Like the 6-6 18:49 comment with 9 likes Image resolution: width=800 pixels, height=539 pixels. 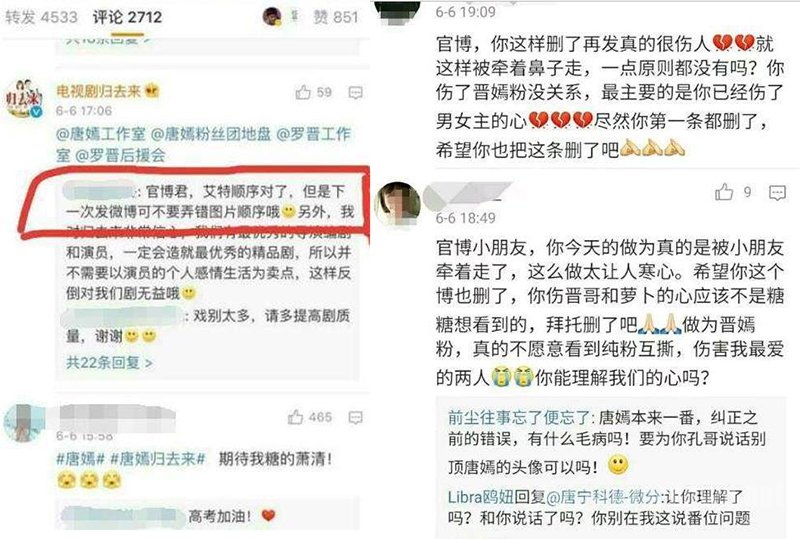(724, 192)
